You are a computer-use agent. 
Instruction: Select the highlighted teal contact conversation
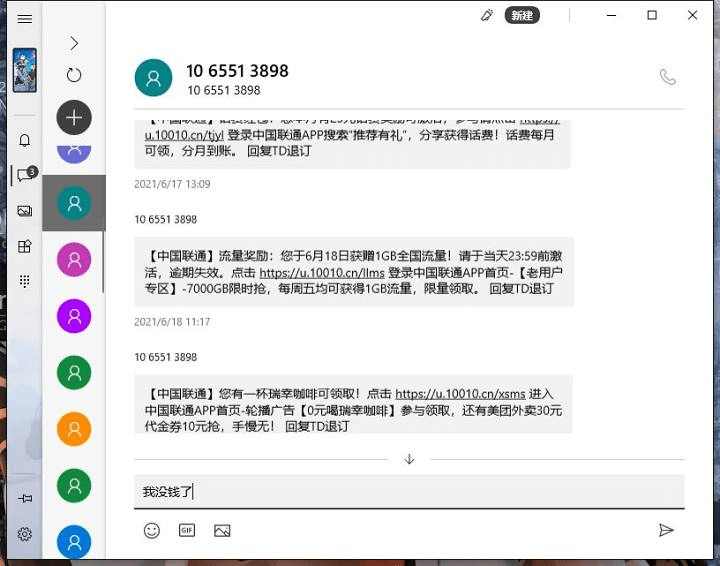[74, 203]
